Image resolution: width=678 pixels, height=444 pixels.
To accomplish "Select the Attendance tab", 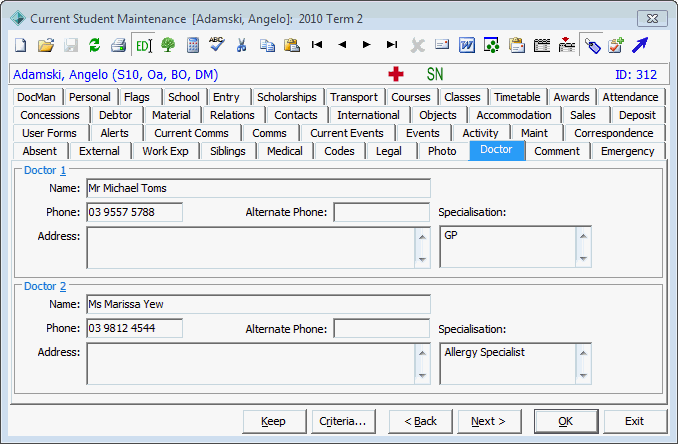I will coord(630,97).
